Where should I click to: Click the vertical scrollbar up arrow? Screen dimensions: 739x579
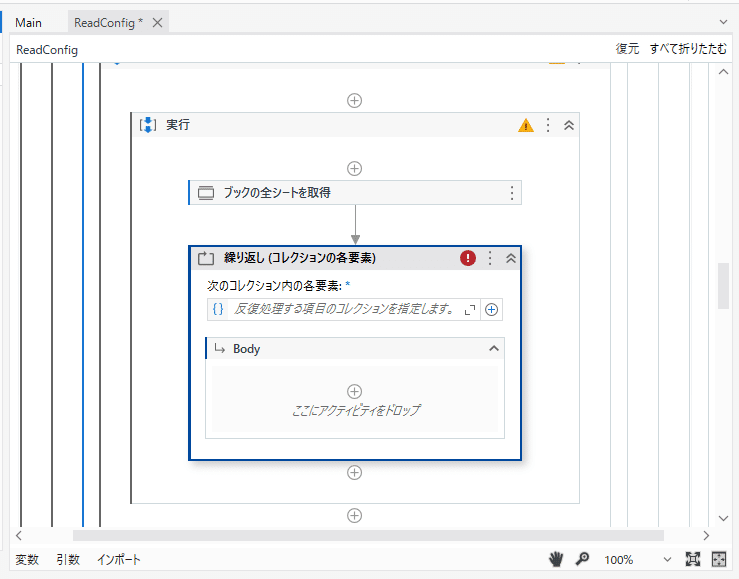[723, 72]
